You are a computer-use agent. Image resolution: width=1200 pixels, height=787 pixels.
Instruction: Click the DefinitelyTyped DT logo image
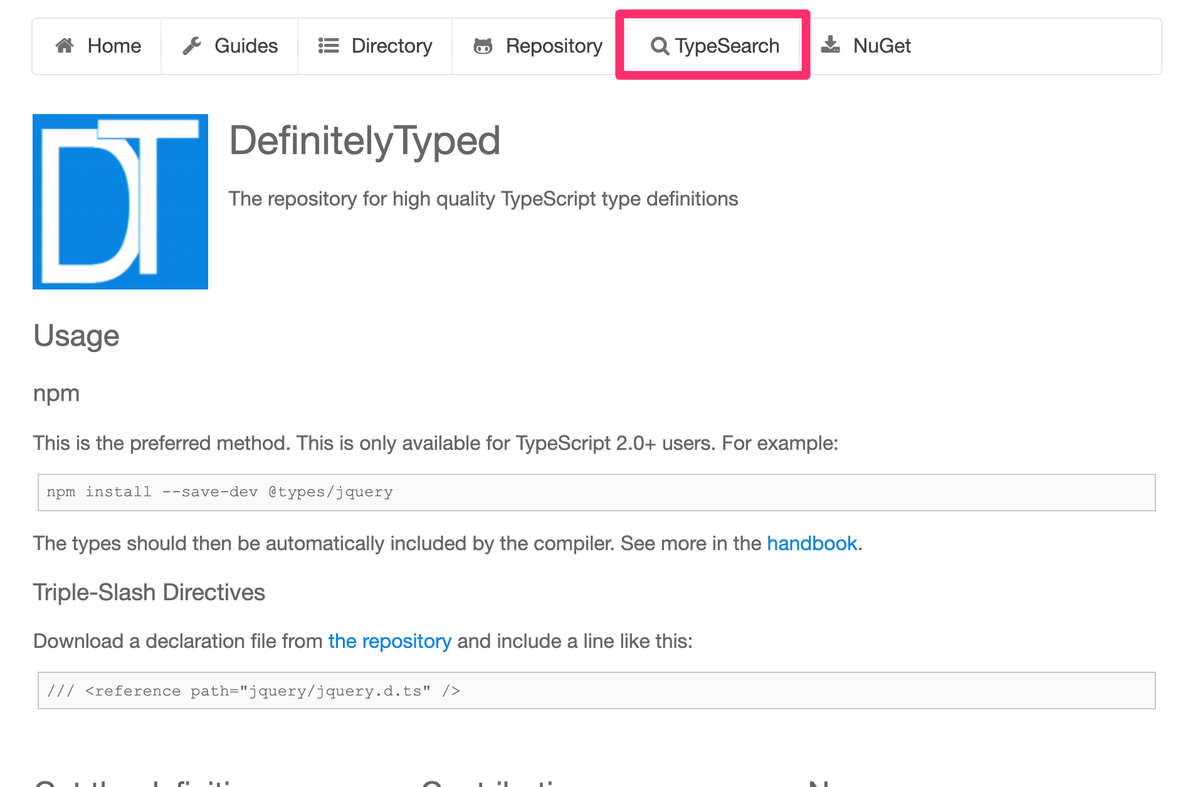(120, 201)
